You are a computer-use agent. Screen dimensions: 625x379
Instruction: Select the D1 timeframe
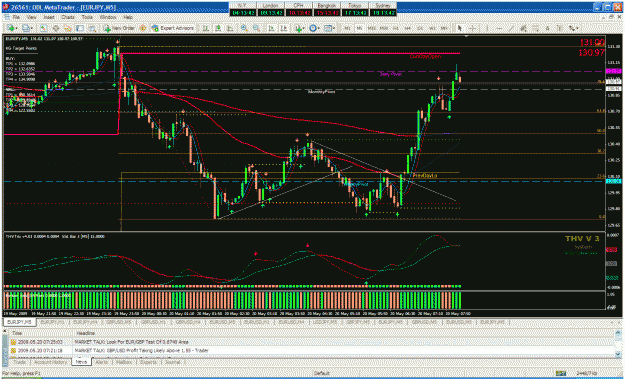tap(420, 28)
